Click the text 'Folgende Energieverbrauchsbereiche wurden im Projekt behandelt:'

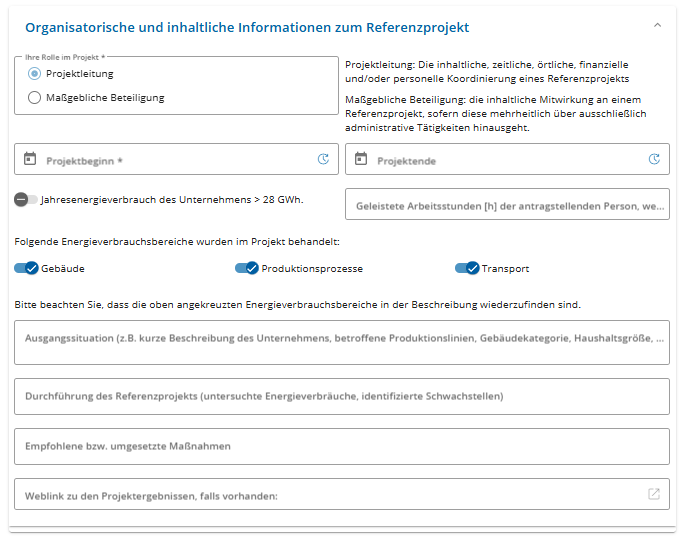tap(177, 241)
